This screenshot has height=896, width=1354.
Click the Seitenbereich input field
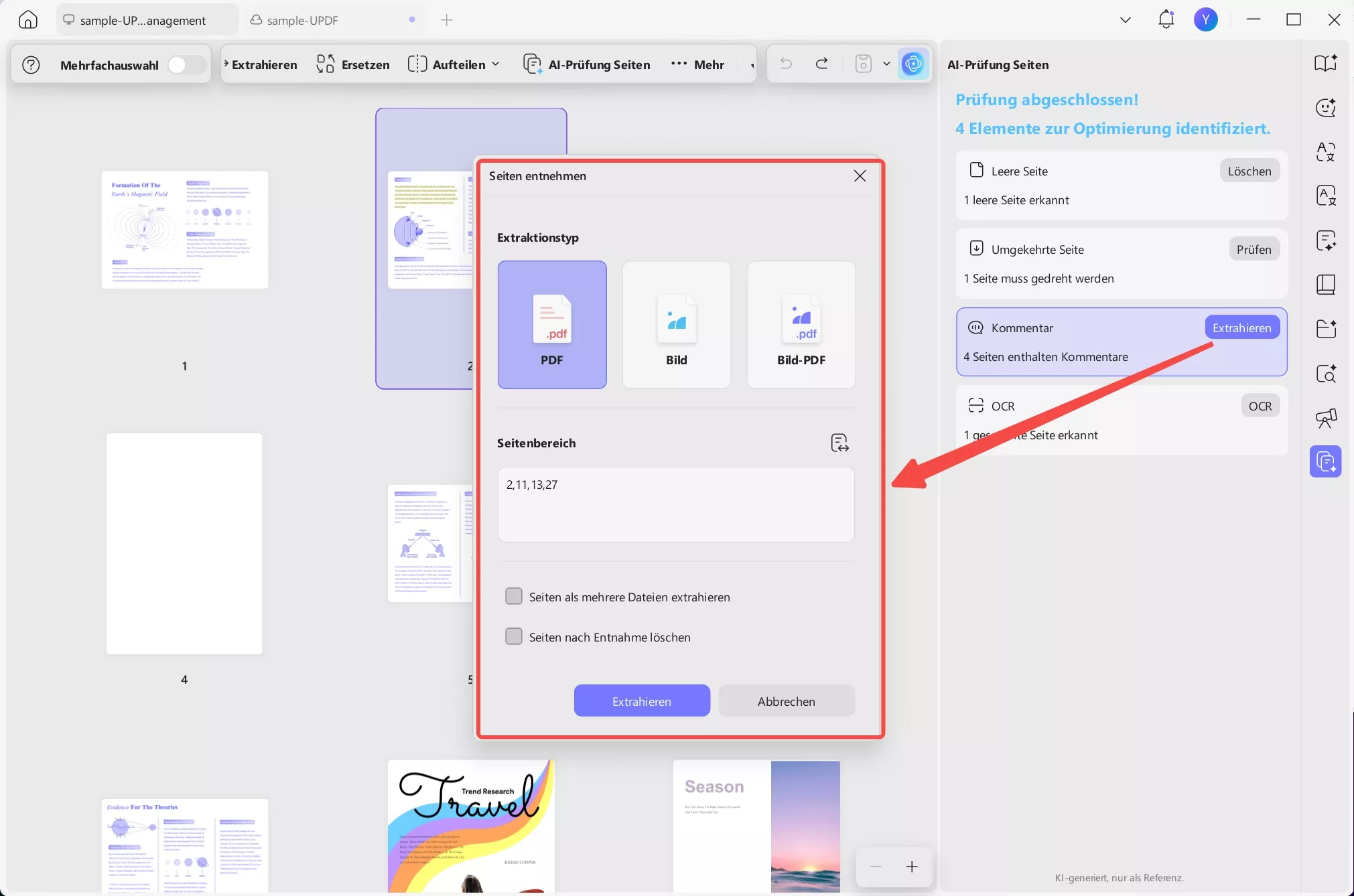point(675,504)
